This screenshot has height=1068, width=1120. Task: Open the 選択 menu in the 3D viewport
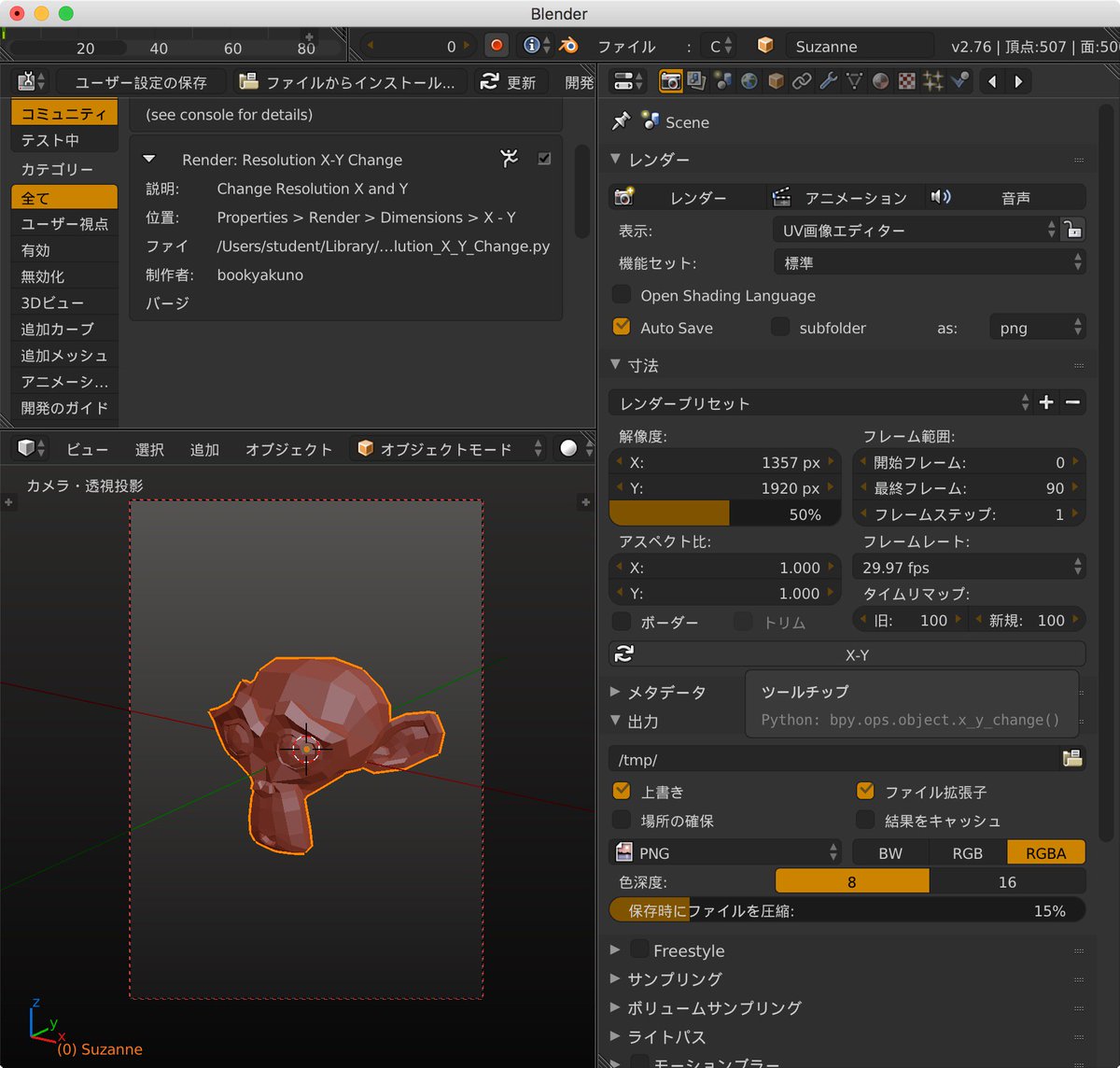pos(149,449)
